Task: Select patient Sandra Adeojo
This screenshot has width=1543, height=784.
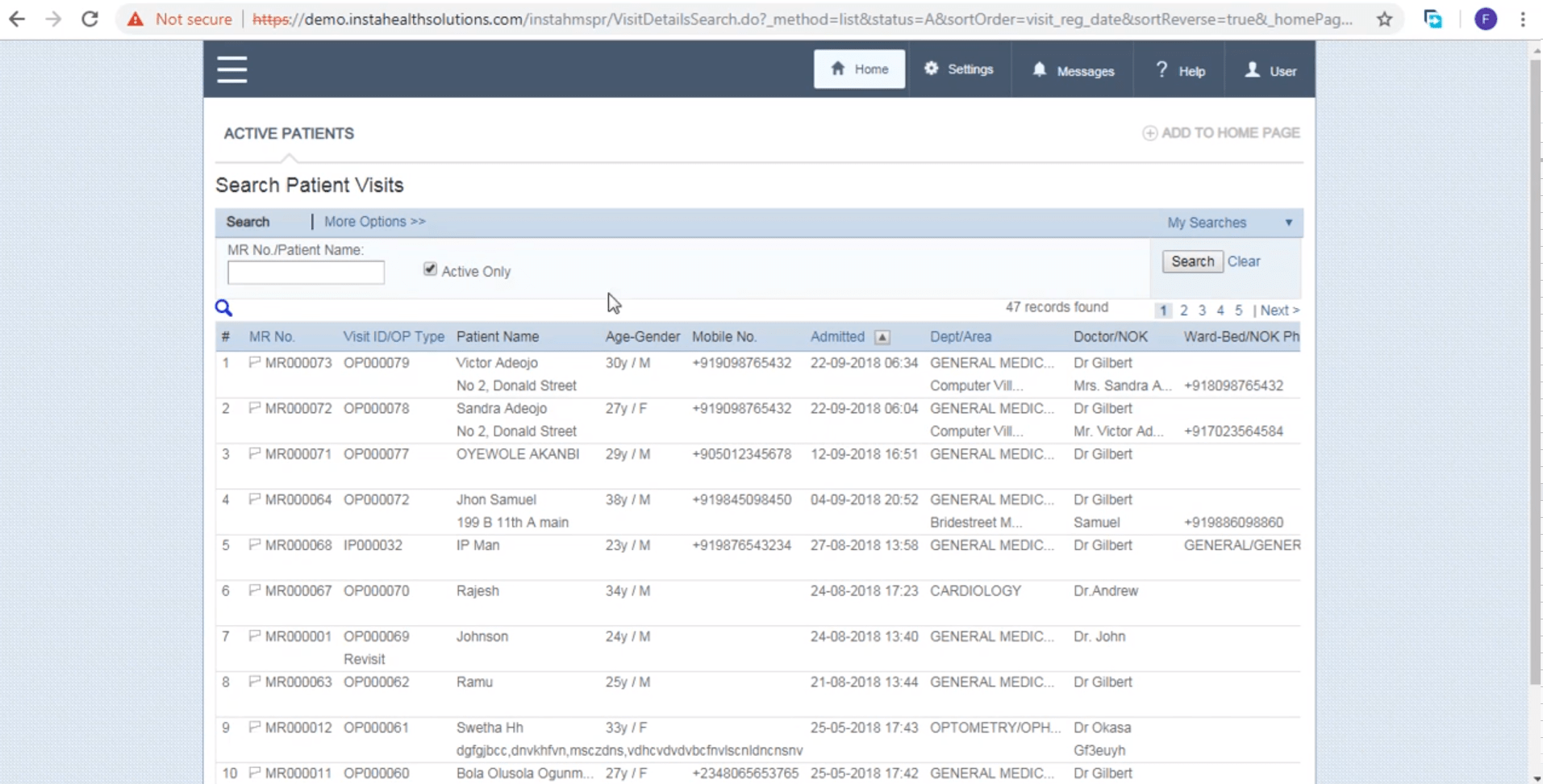Action: (x=502, y=408)
